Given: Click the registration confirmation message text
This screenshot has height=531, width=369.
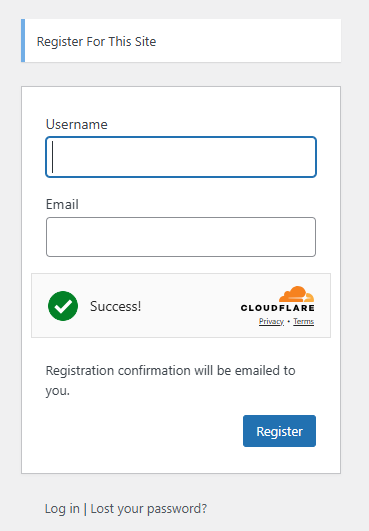Looking at the screenshot, I should coord(171,380).
